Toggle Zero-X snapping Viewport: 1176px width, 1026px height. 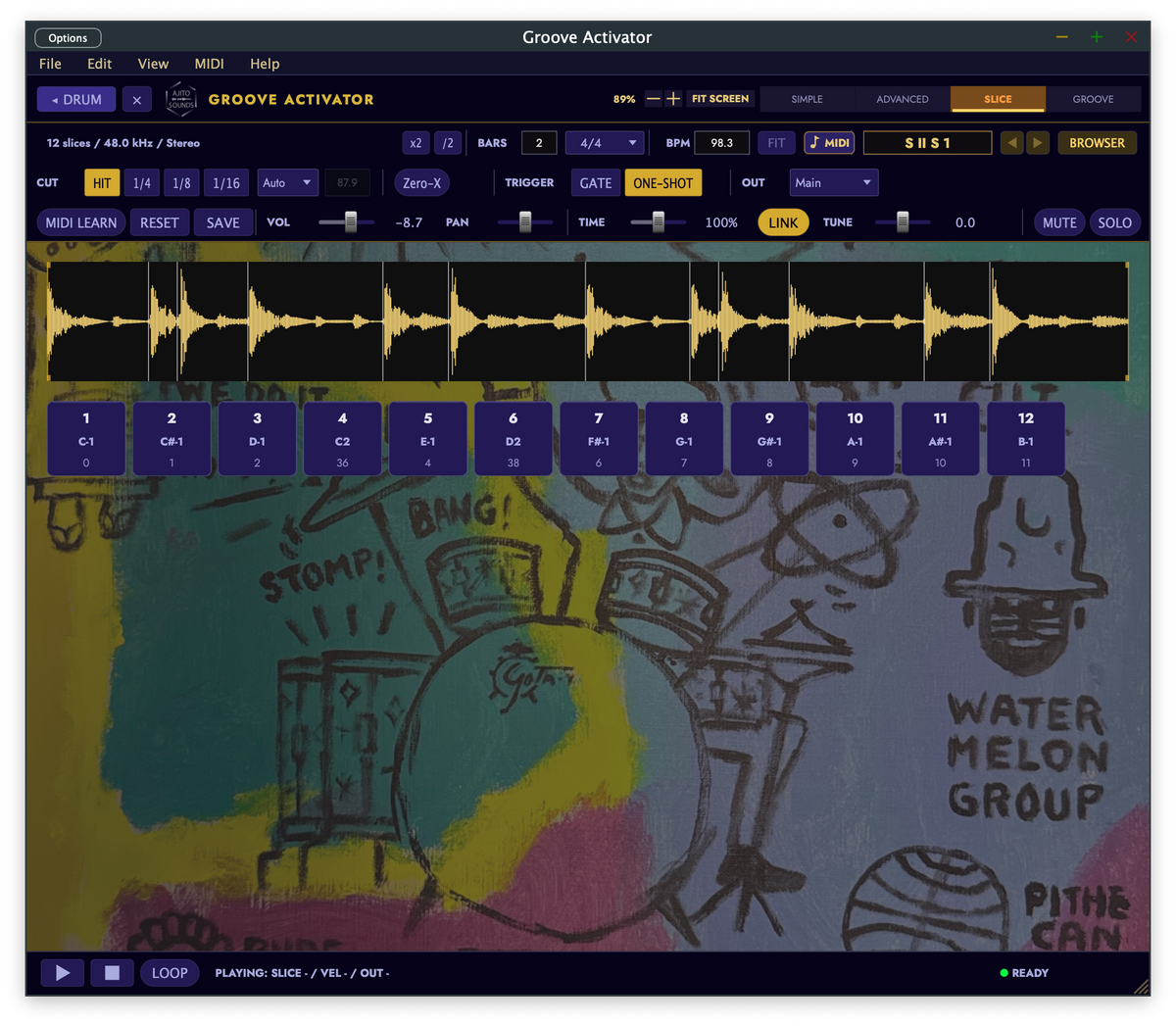click(x=422, y=183)
